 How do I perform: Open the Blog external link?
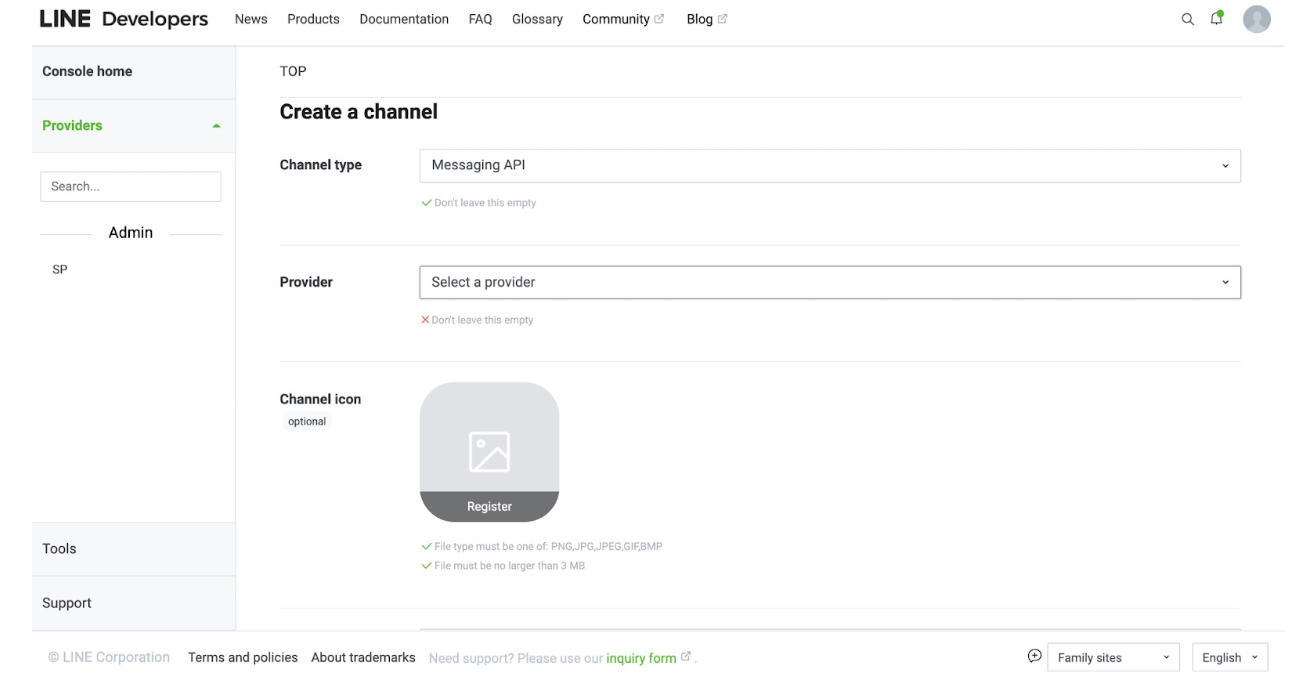tap(707, 19)
